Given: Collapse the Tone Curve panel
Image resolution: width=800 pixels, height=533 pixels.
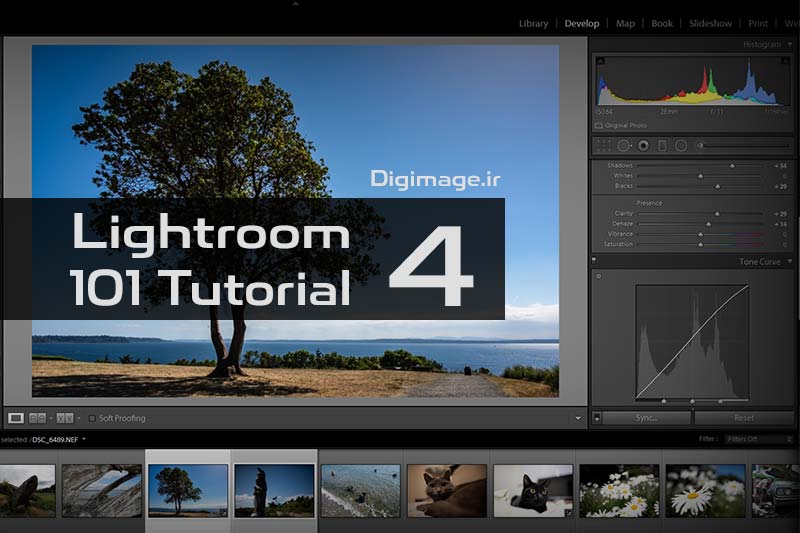Looking at the screenshot, I should point(790,262).
